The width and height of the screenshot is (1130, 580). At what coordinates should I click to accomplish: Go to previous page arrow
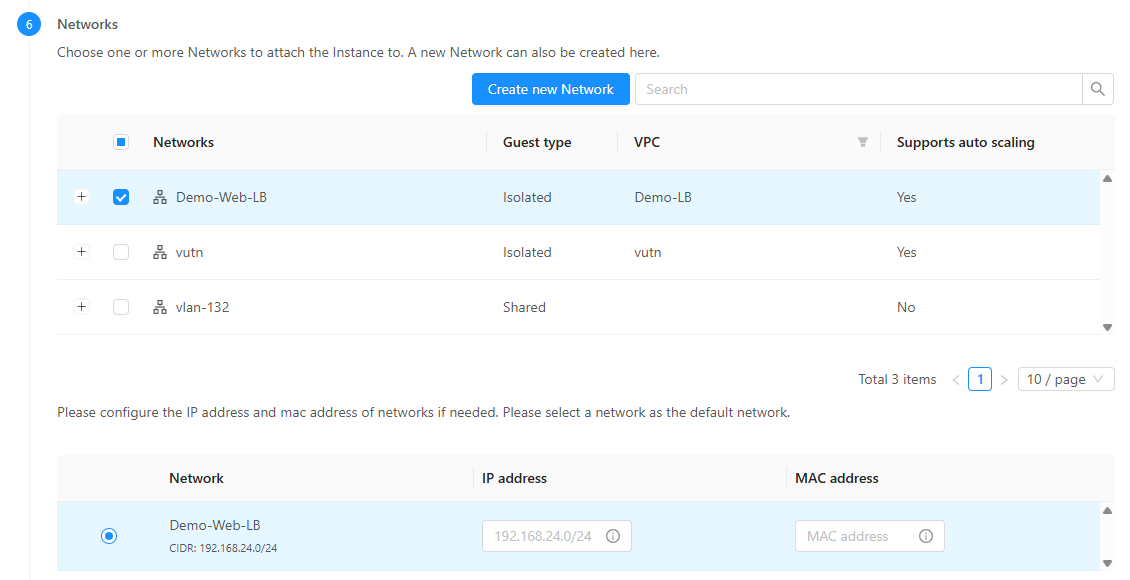click(956, 380)
